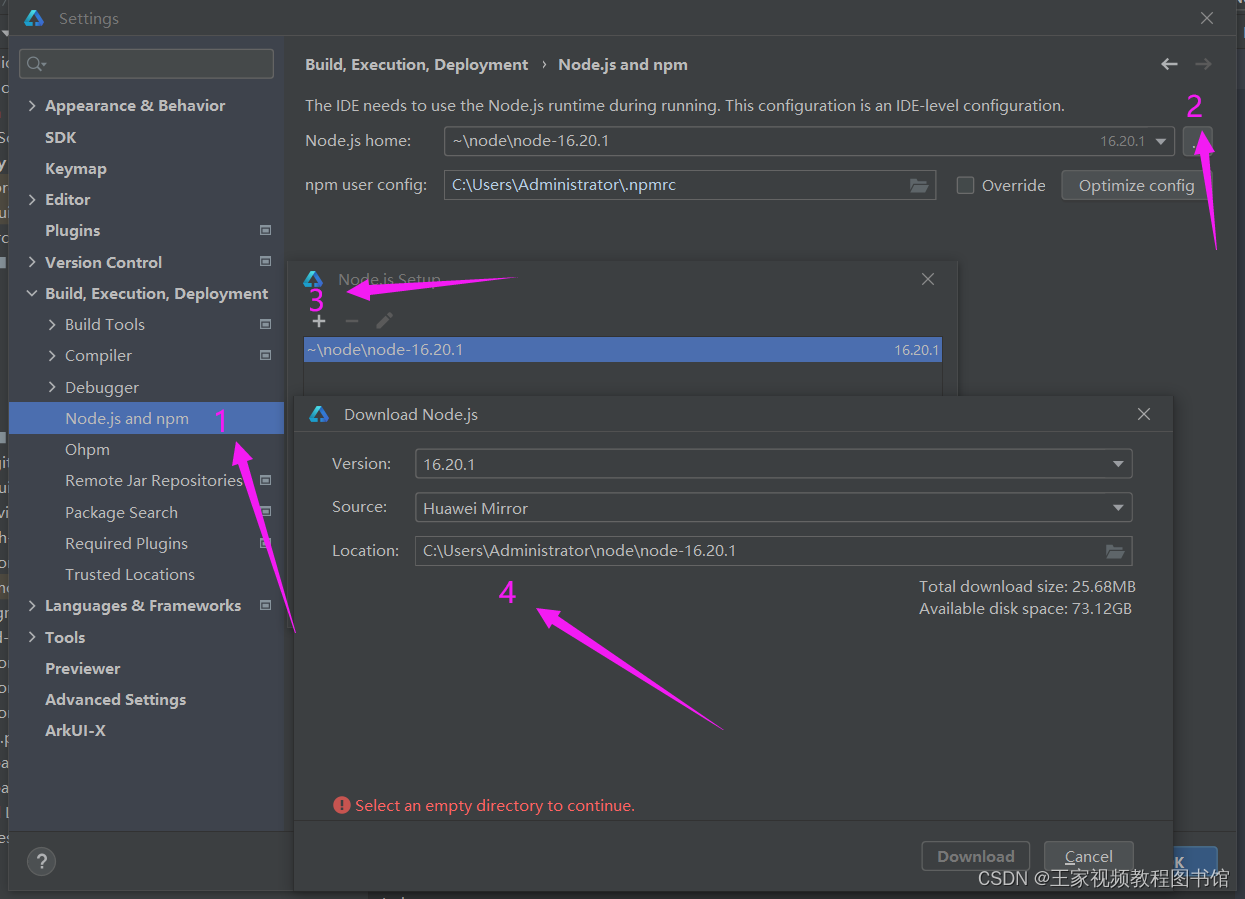Click the browse button next to Node.js home
Viewport: 1245px width, 899px height.
pyautogui.click(x=1197, y=141)
